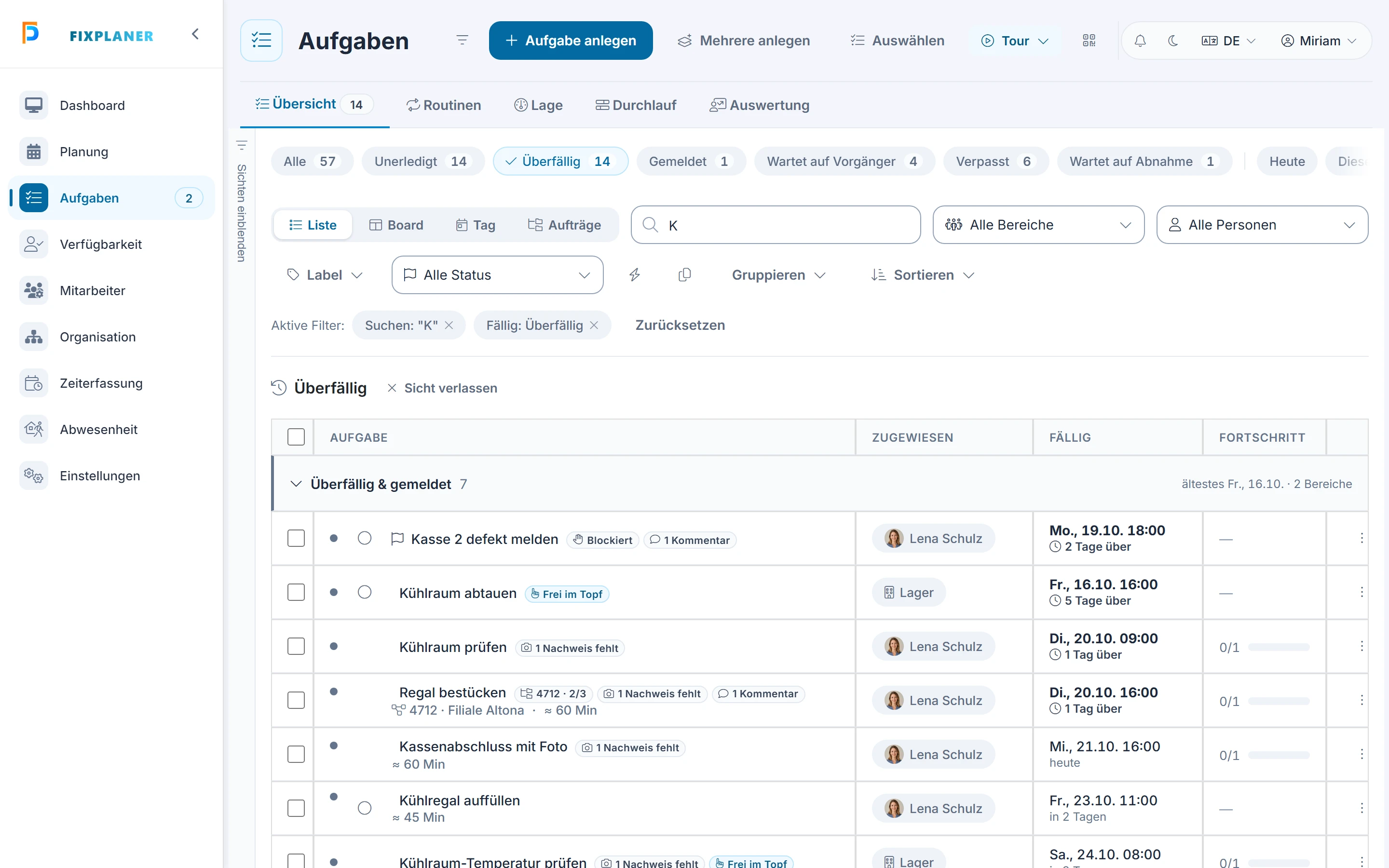Tick the select-all checkbox in table header
1389x868 pixels.
(x=296, y=437)
